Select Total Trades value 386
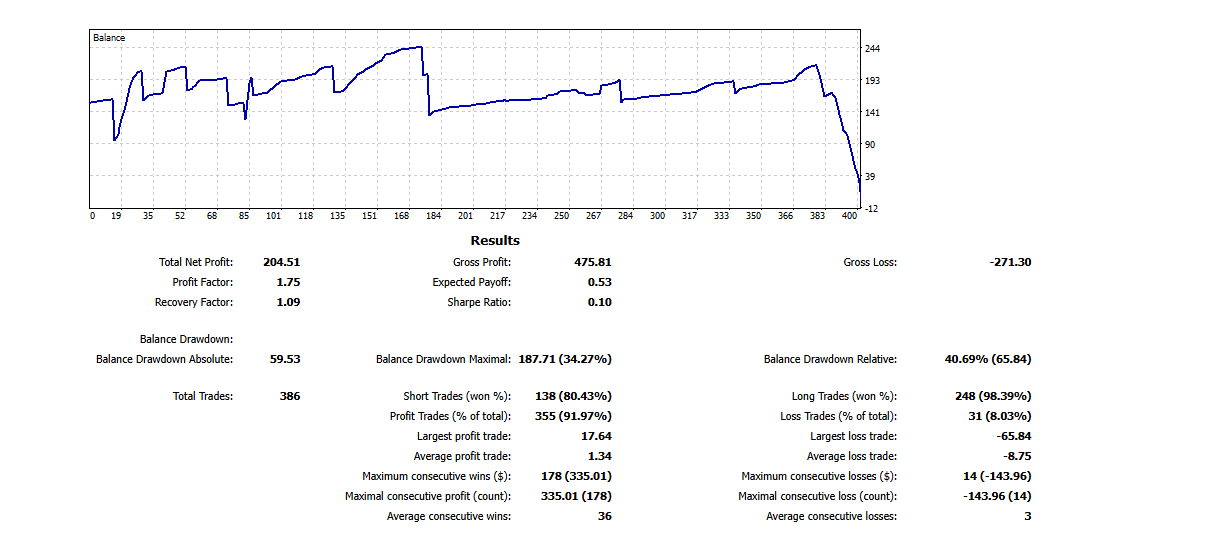 pos(290,397)
